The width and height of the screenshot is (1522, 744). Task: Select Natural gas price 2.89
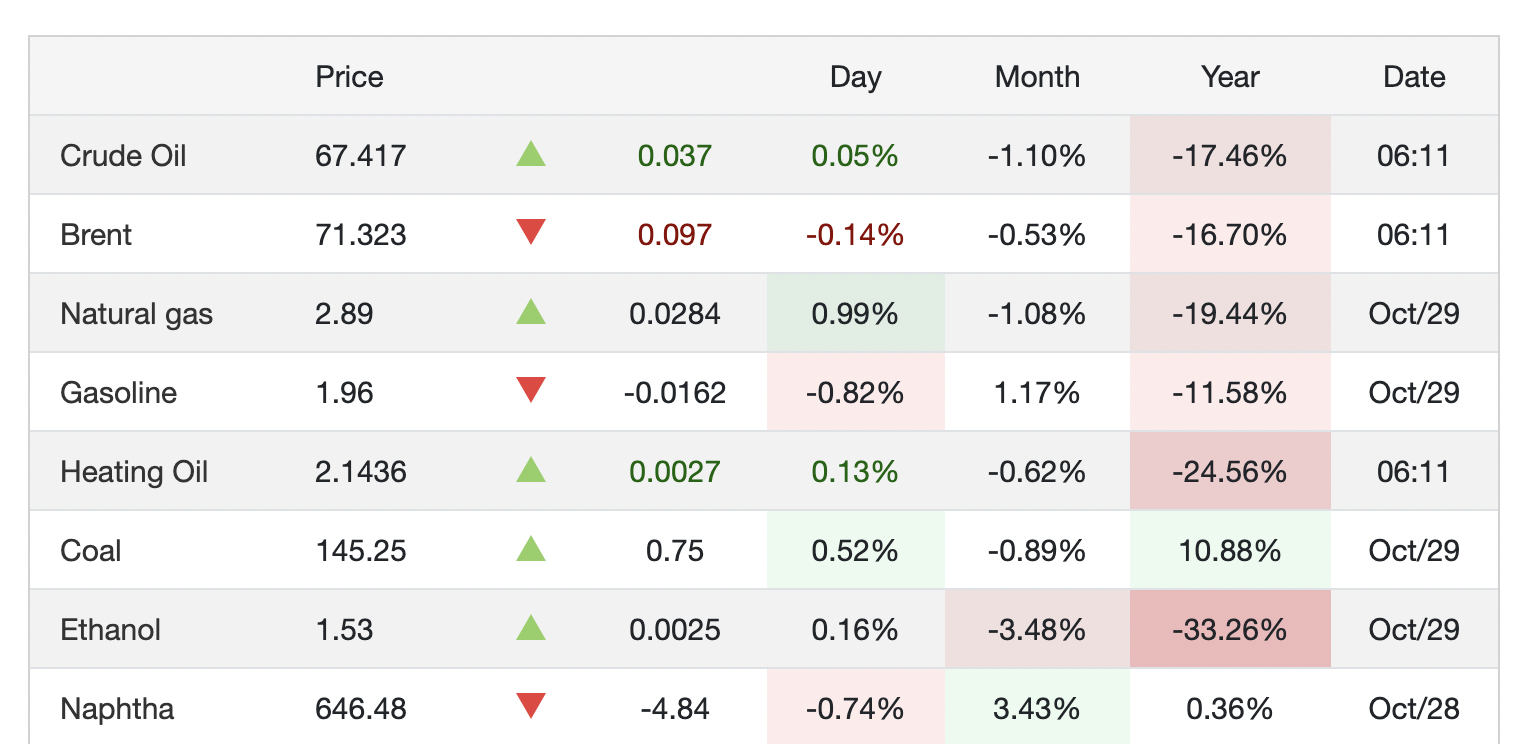(344, 314)
